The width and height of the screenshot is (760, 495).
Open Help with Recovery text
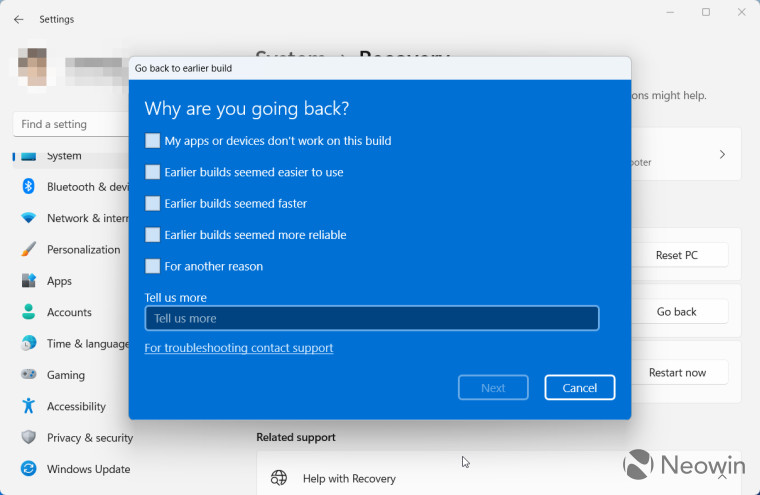(349, 479)
